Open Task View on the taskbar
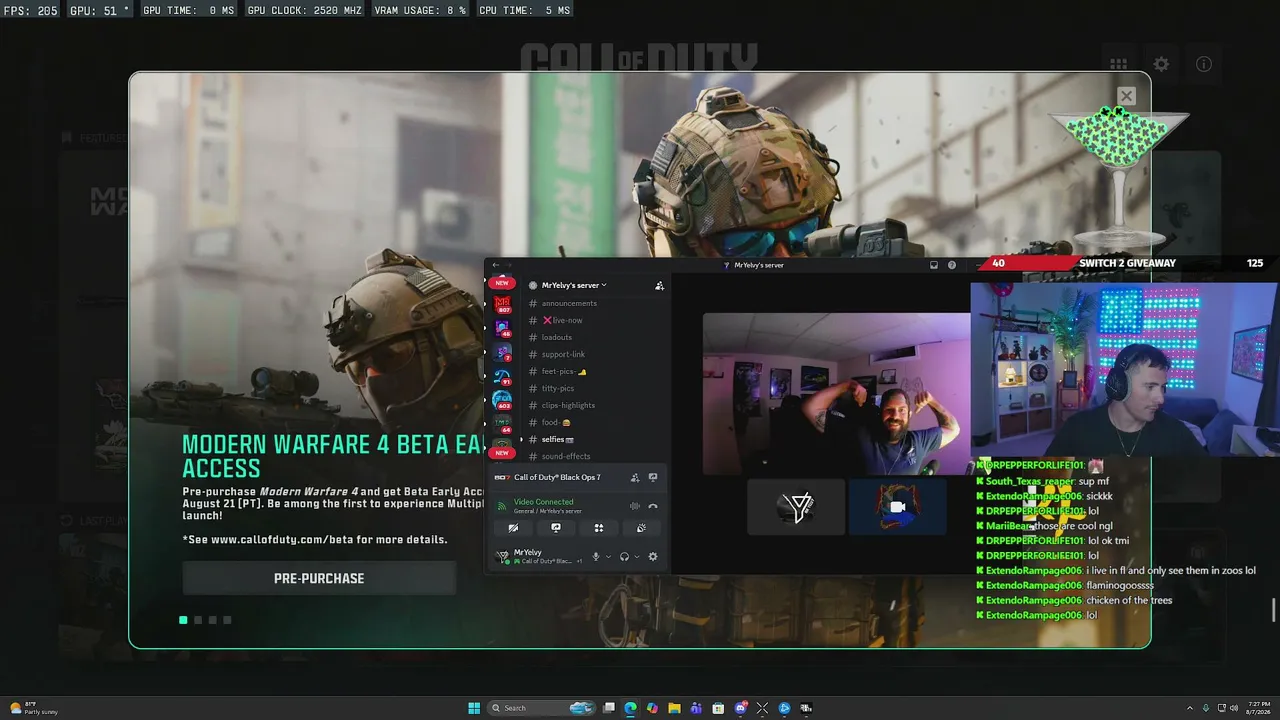The image size is (1280, 720). pos(608,708)
